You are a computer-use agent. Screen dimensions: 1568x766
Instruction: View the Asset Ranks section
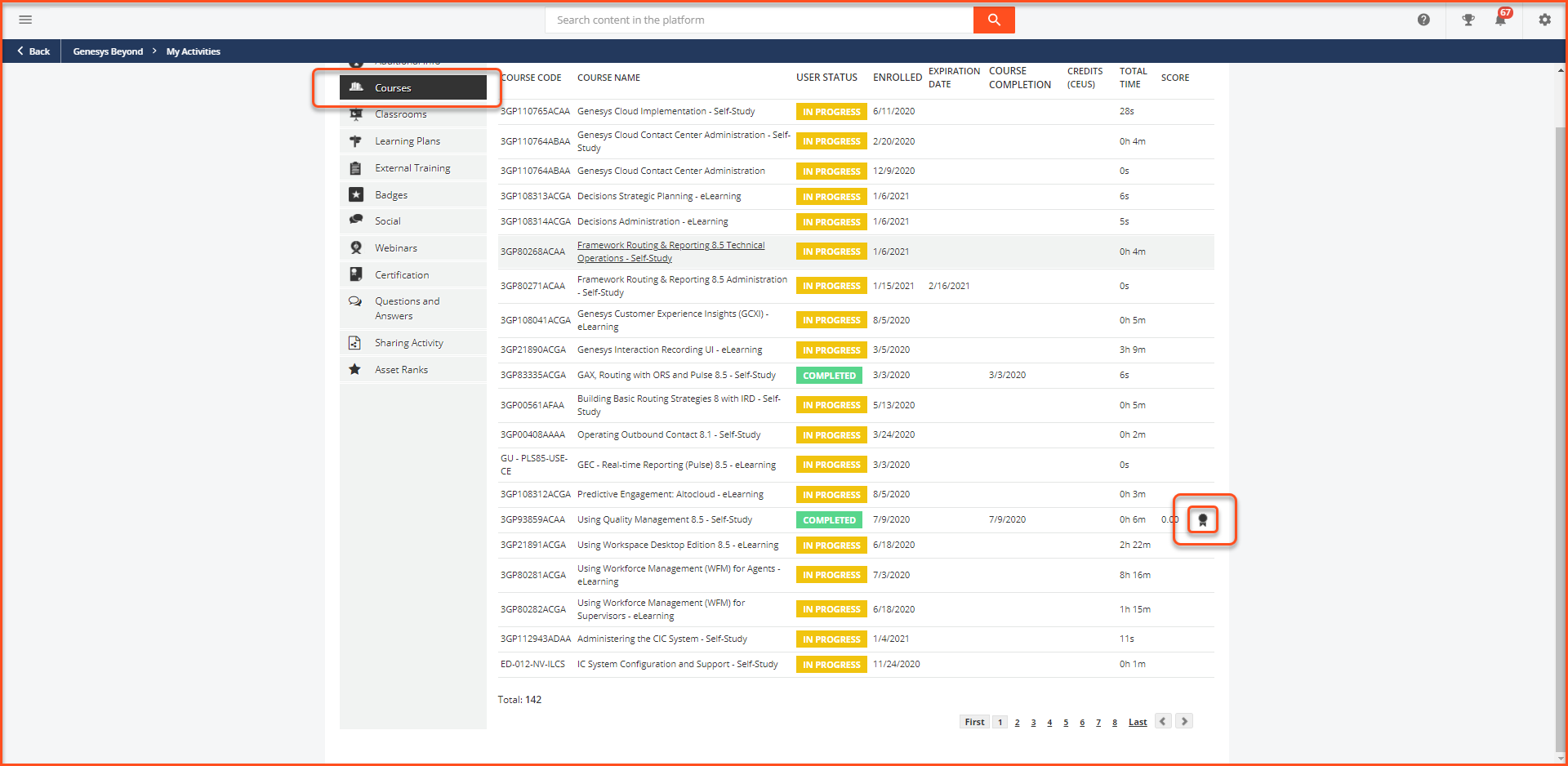pos(401,369)
